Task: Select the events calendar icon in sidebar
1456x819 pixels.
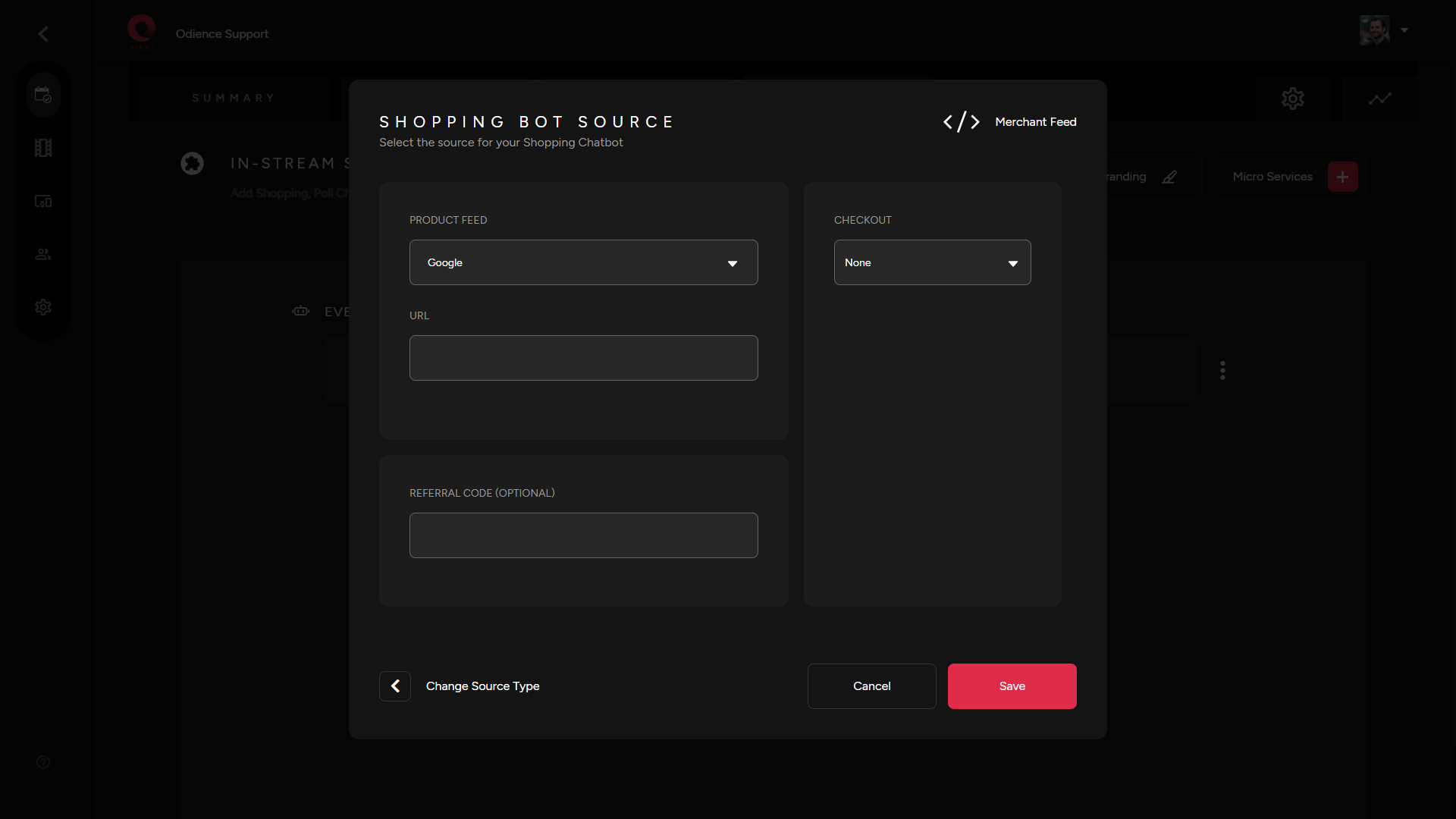Action: click(43, 94)
